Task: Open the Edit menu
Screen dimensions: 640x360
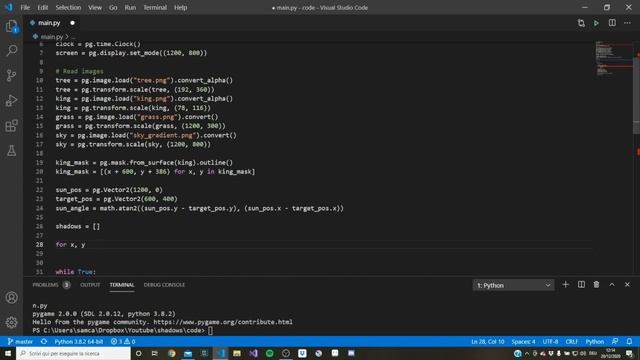Action: pos(42,7)
